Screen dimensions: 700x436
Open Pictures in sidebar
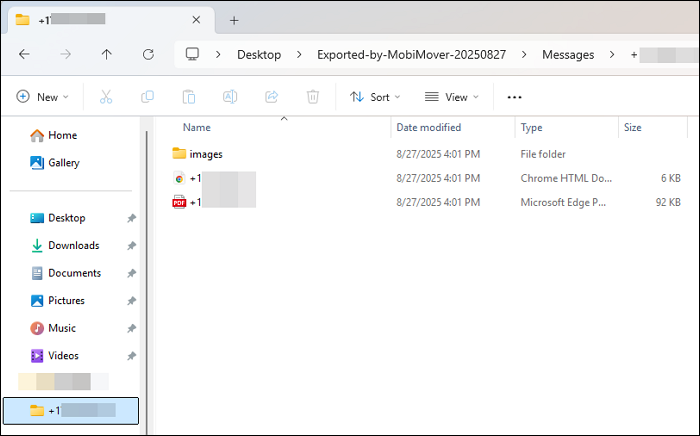(x=57, y=301)
